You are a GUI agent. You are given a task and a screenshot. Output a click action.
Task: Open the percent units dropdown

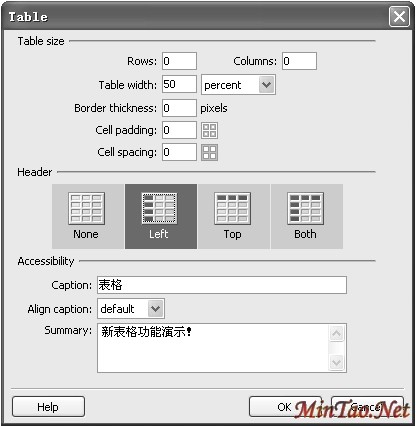click(238, 85)
